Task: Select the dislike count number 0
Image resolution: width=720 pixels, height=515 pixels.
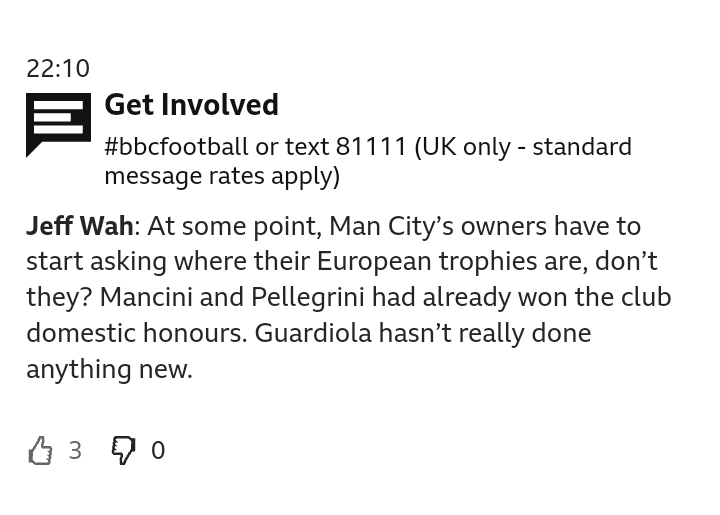Action: click(x=158, y=450)
